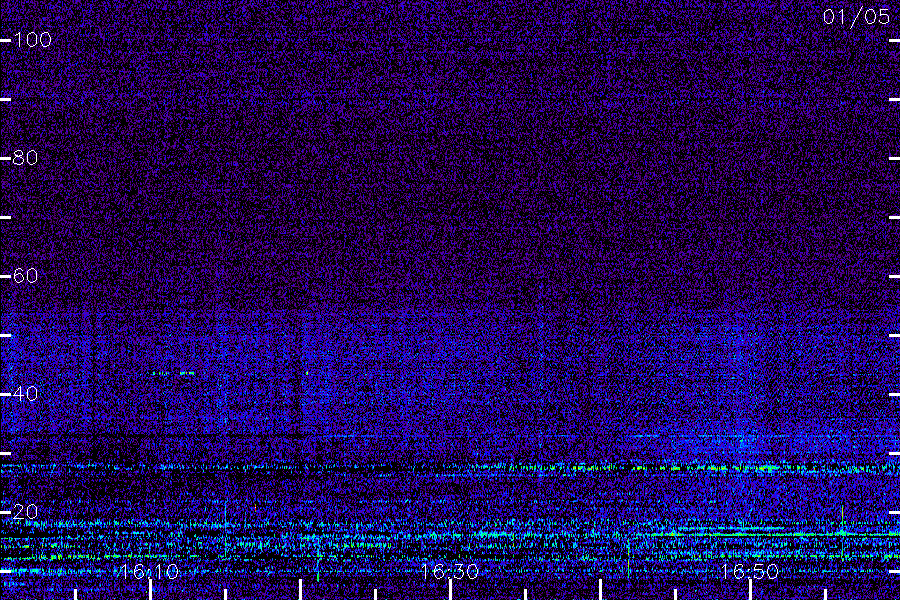Click the 01/05 date label
Viewport: 900px width, 600px height.
856,17
